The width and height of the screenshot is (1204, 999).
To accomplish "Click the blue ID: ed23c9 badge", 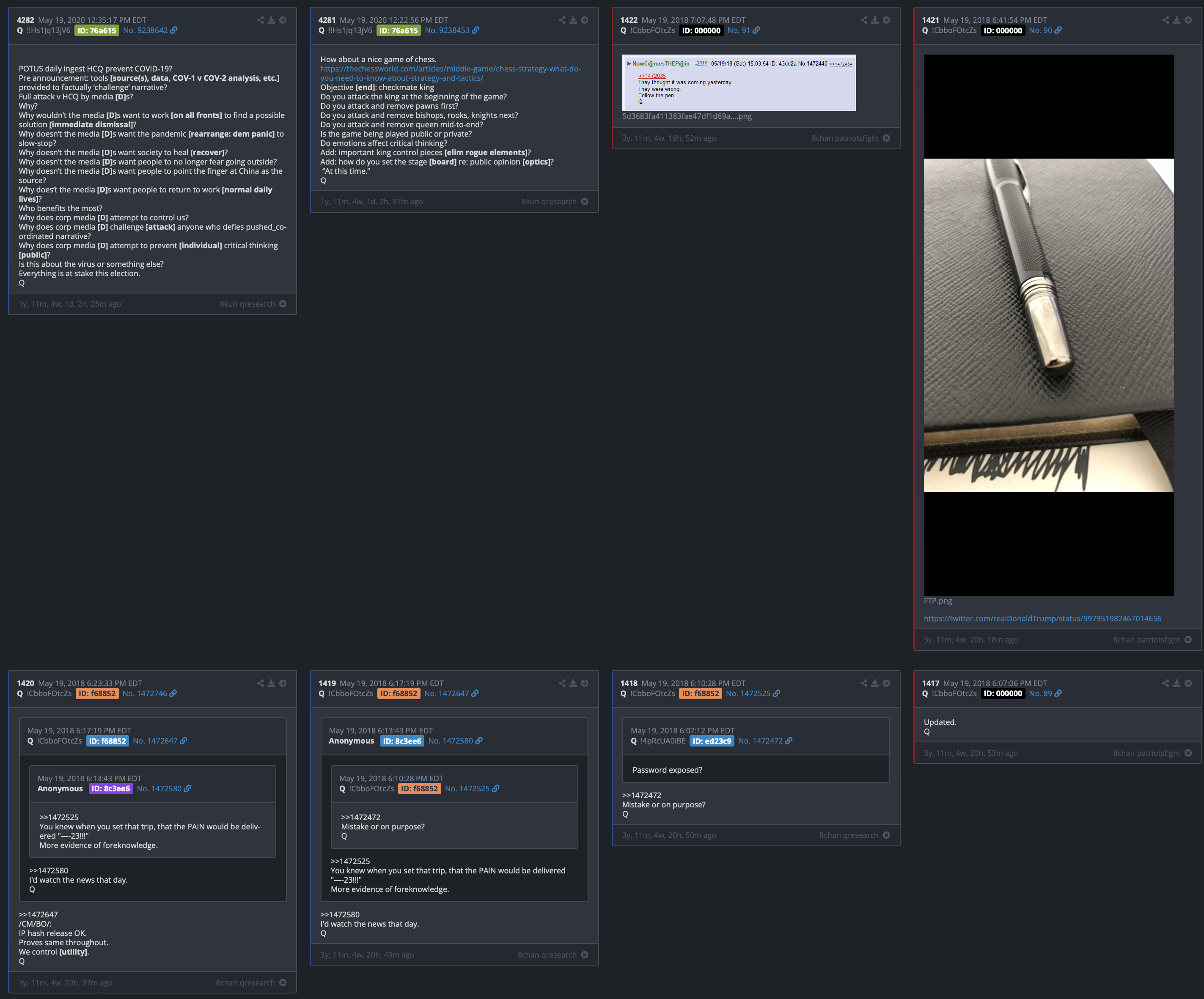I will click(712, 741).
